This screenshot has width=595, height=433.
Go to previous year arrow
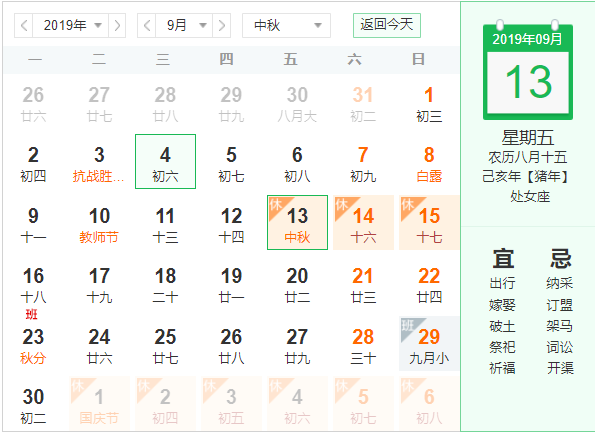pyautogui.click(x=24, y=25)
